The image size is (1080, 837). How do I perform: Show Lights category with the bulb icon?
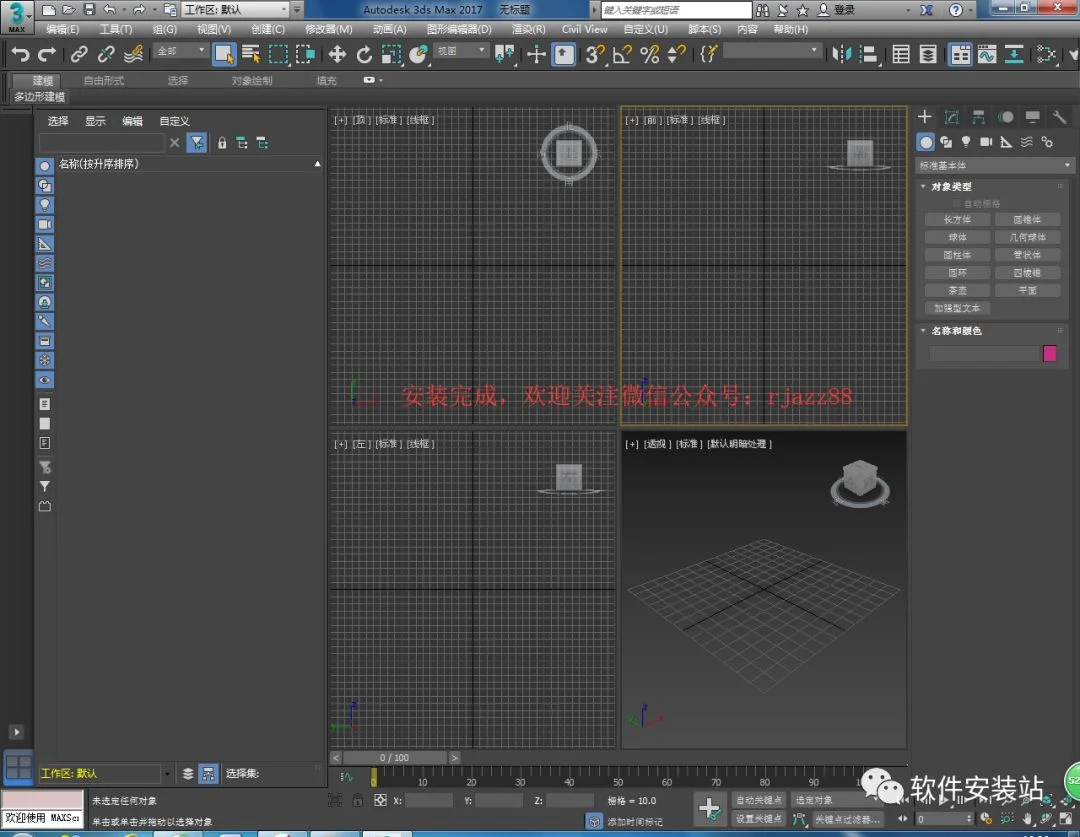966,142
